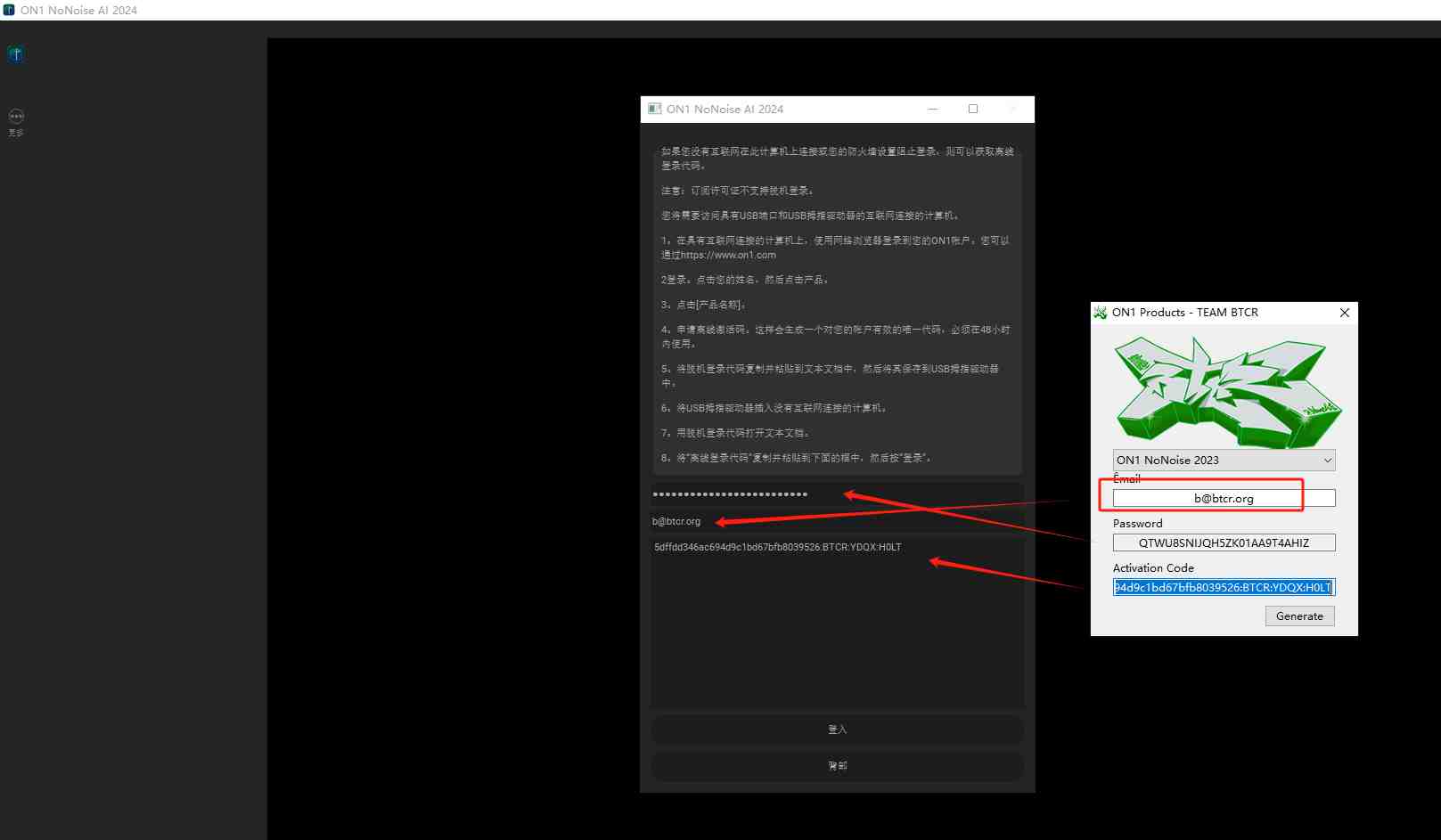Click the Password field in keygen window
The height and width of the screenshot is (840, 1441).
click(1223, 542)
